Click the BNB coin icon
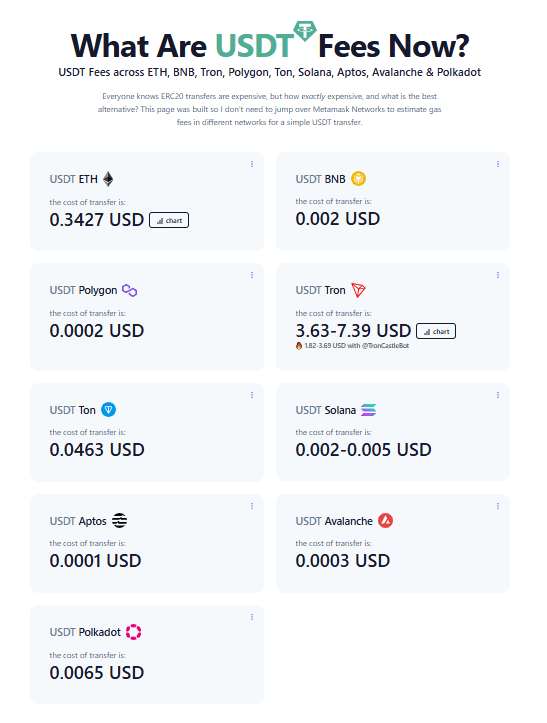The width and height of the screenshot is (547, 723). 358,178
